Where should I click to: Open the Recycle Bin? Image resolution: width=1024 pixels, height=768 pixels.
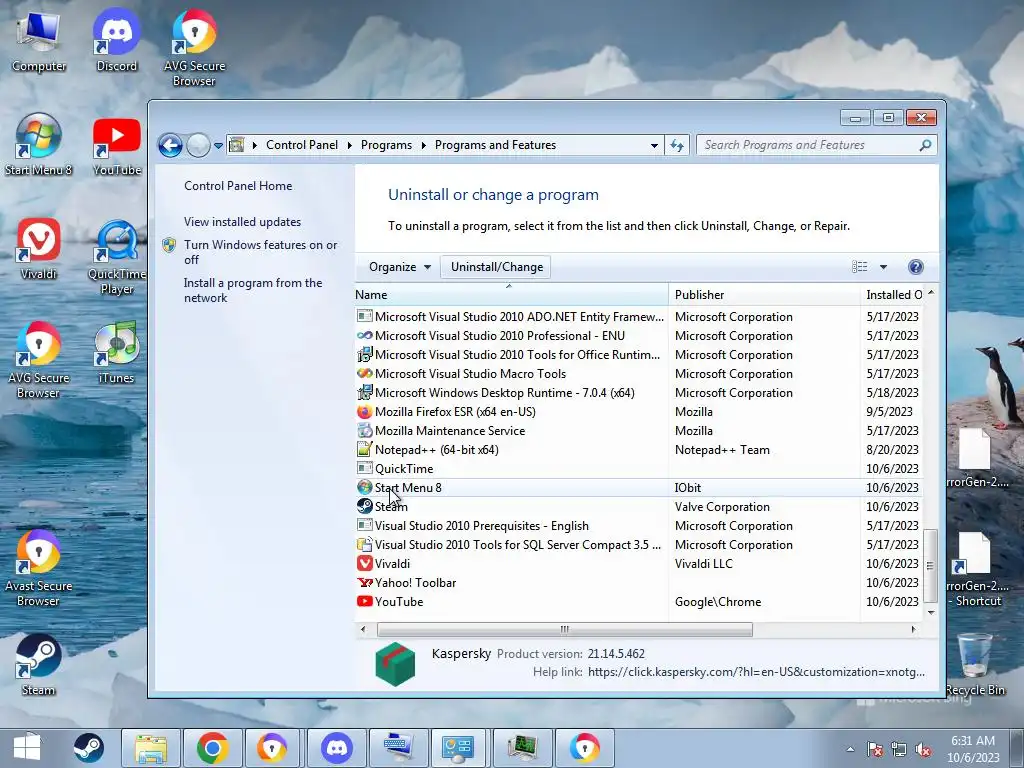(974, 665)
